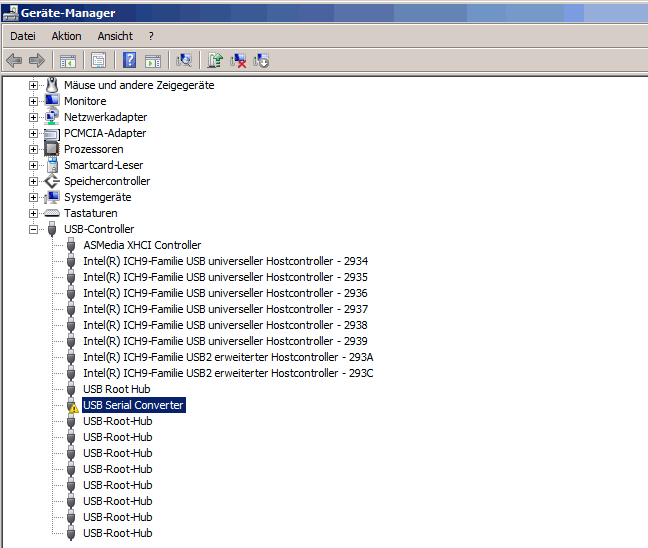Select the USB Serial Converter entry

point(133,405)
